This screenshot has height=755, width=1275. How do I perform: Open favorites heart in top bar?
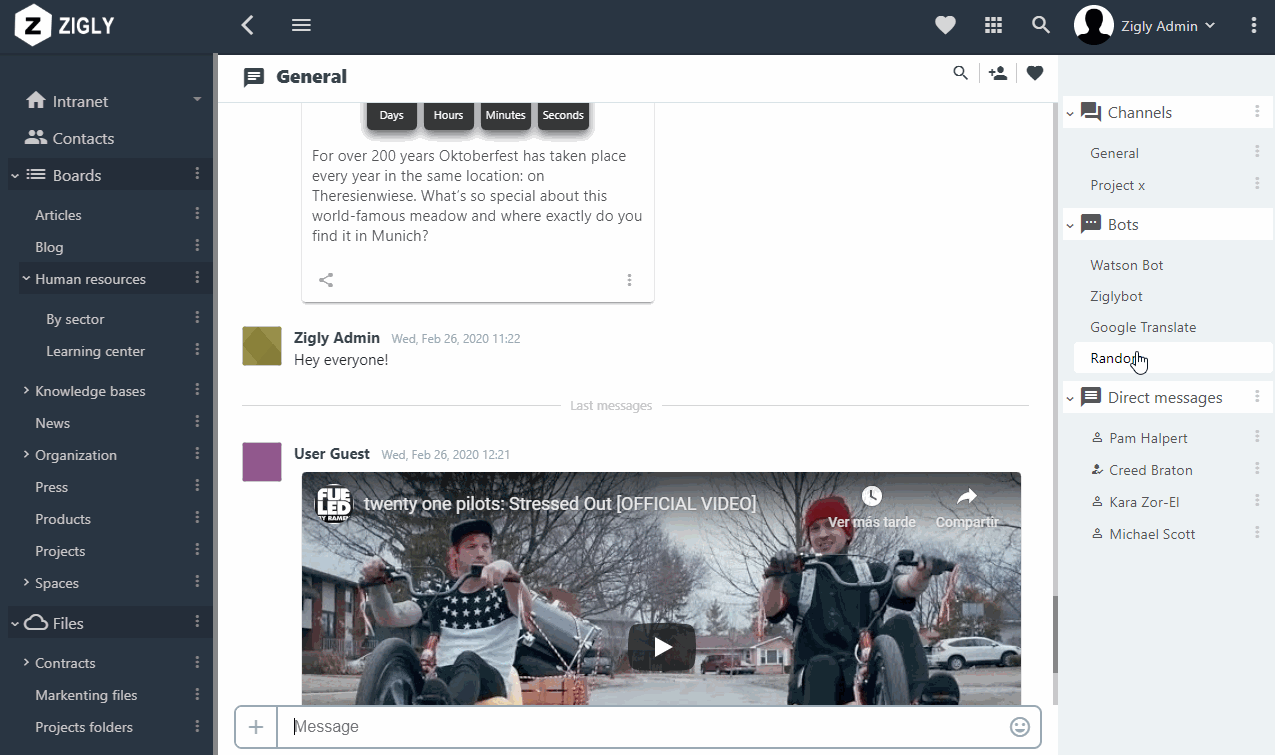pyautogui.click(x=945, y=26)
